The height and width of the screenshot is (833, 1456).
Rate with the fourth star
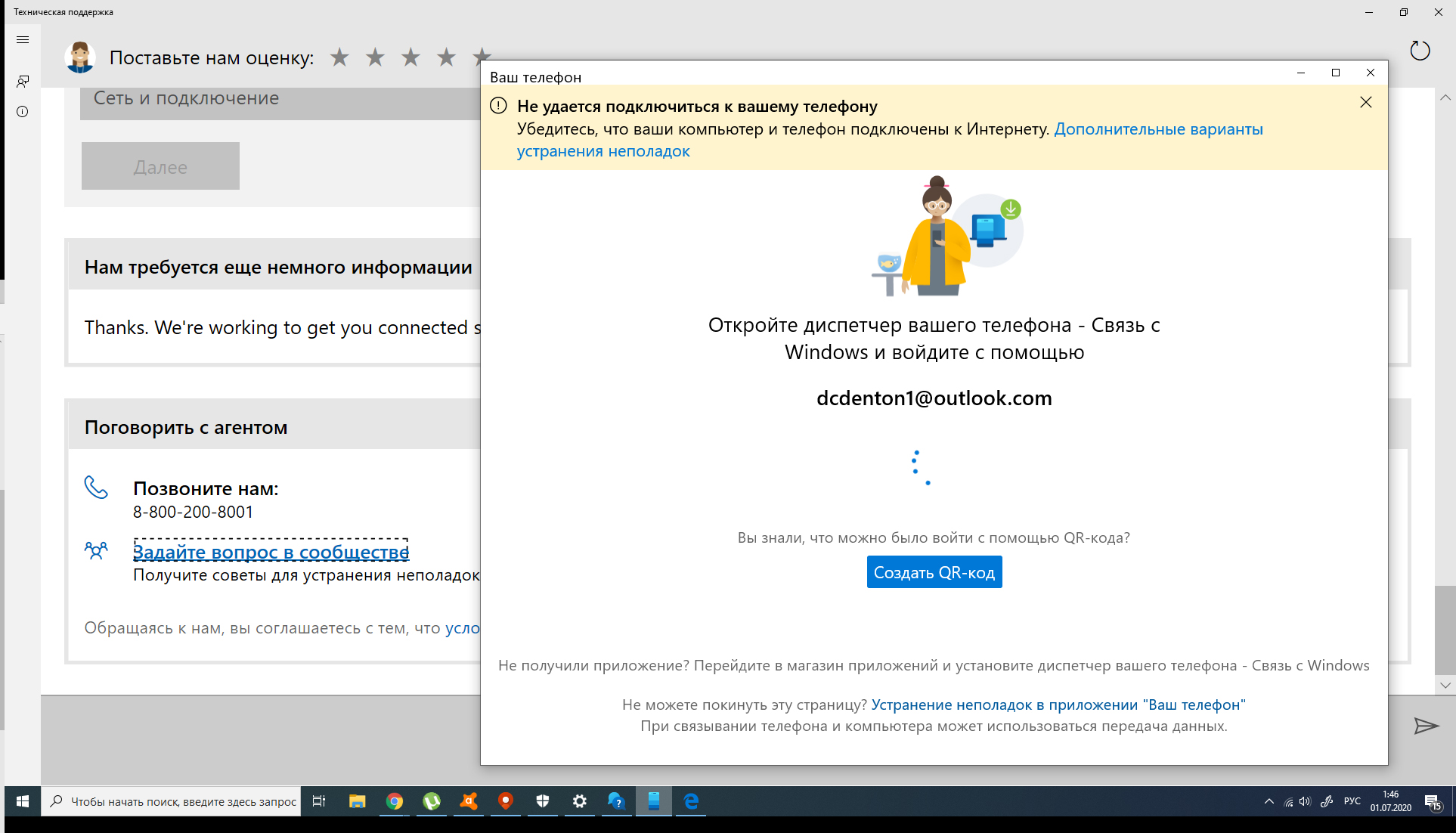pos(446,57)
